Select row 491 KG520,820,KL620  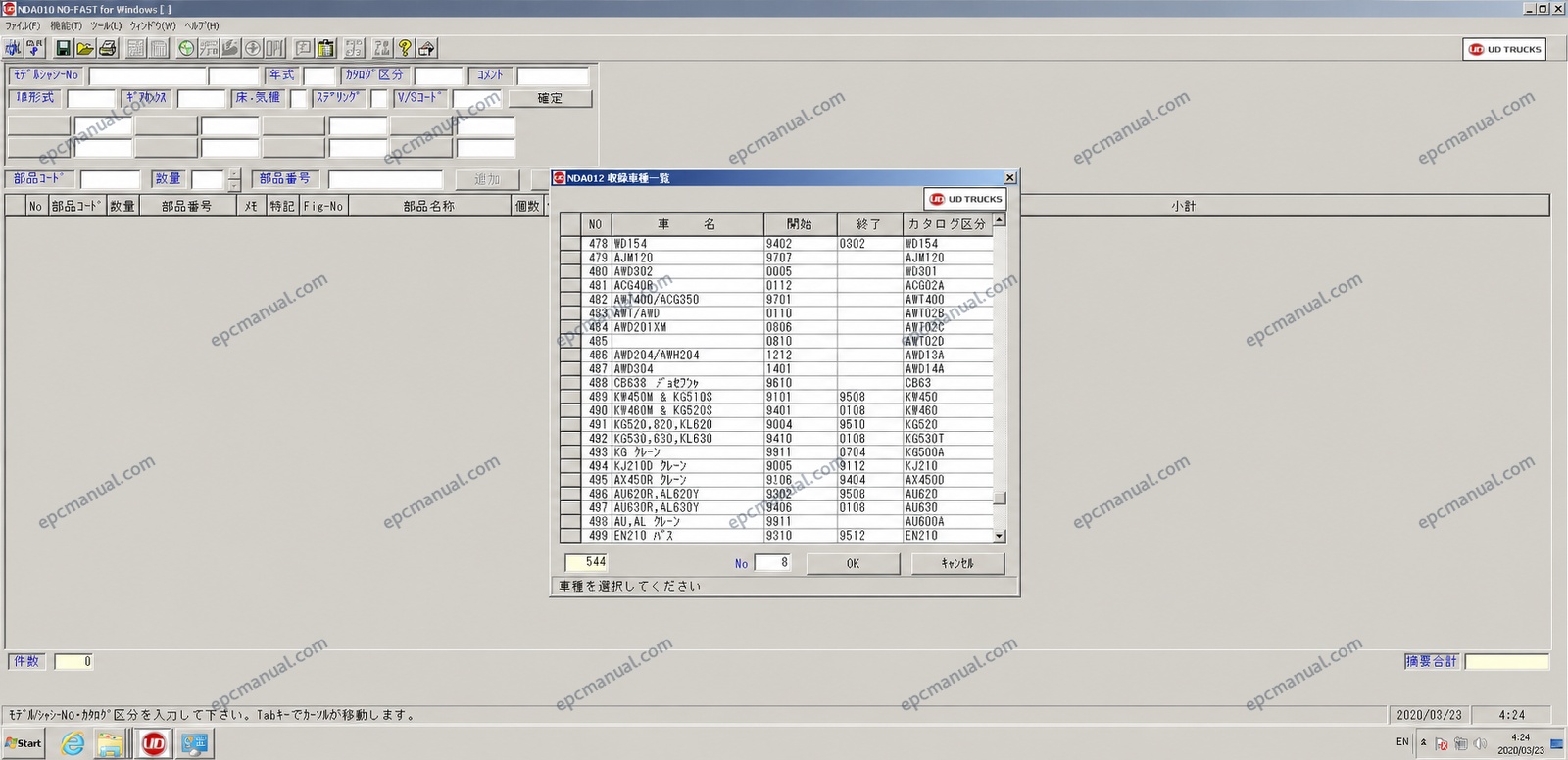coord(776,424)
